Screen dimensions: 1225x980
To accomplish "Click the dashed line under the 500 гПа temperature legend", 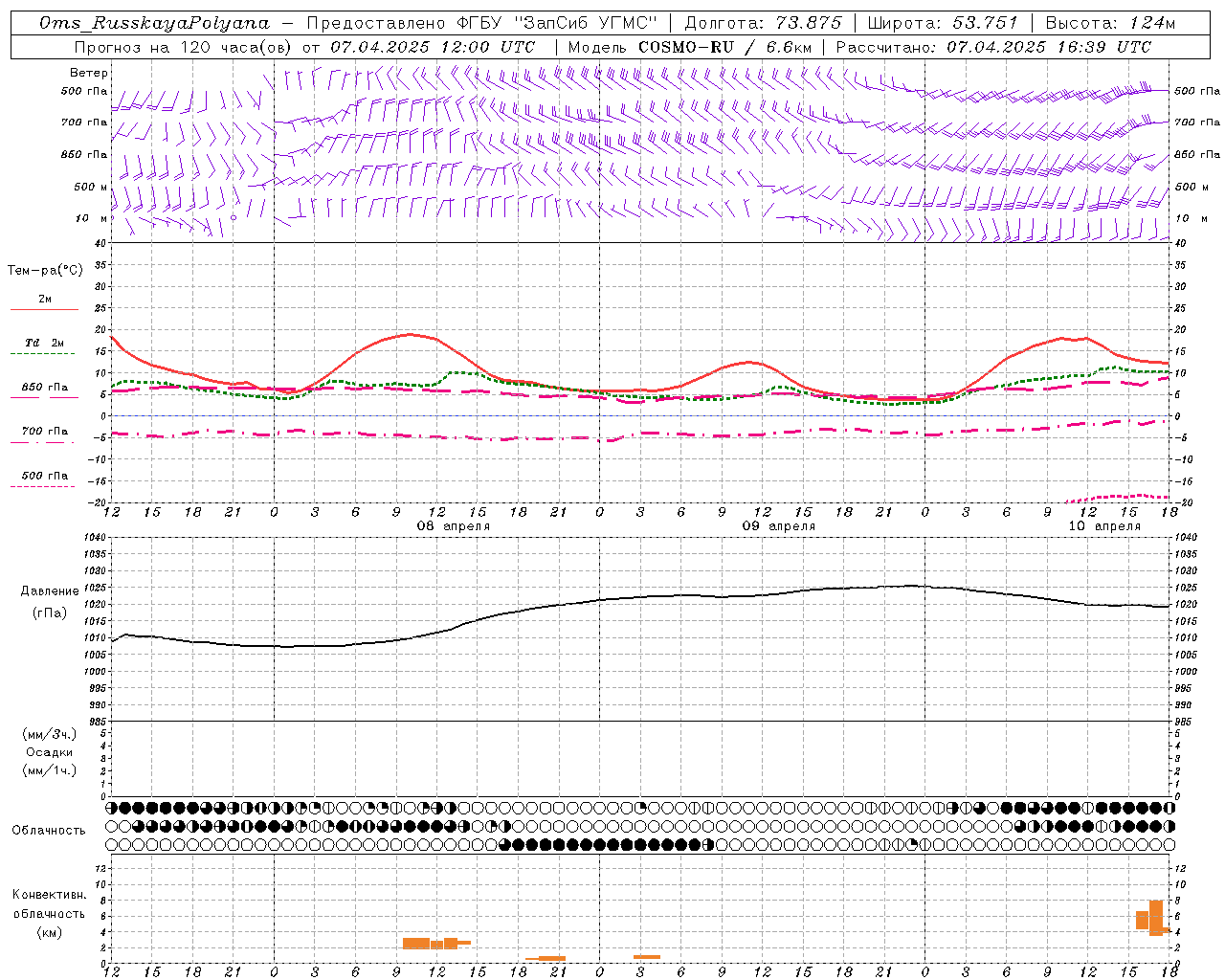I will [x=42, y=487].
